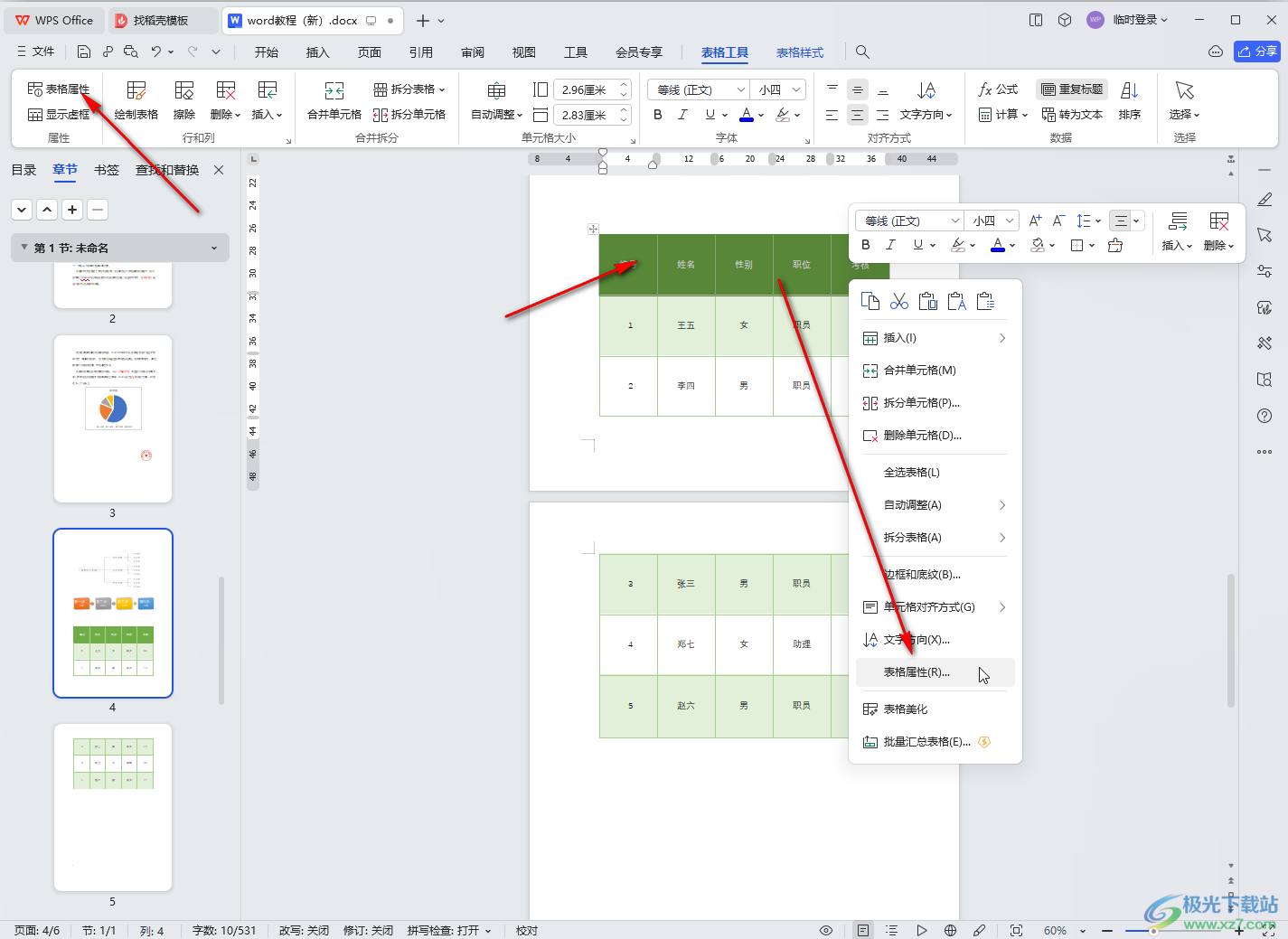Open the AutoFit dropdown (自动调整)
1288x939 pixels.
coord(497,100)
